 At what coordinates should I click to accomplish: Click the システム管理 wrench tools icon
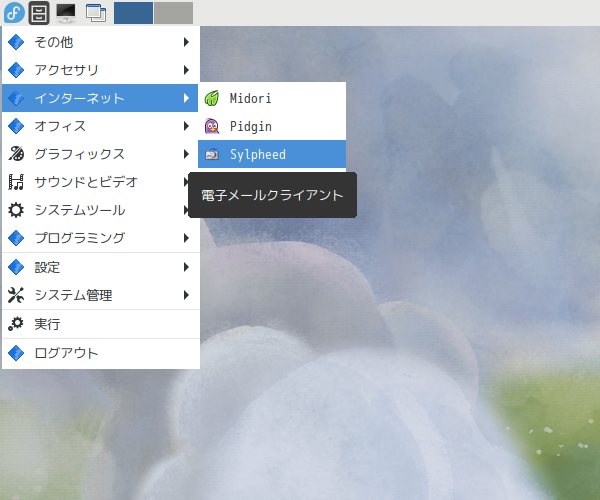coord(16,295)
